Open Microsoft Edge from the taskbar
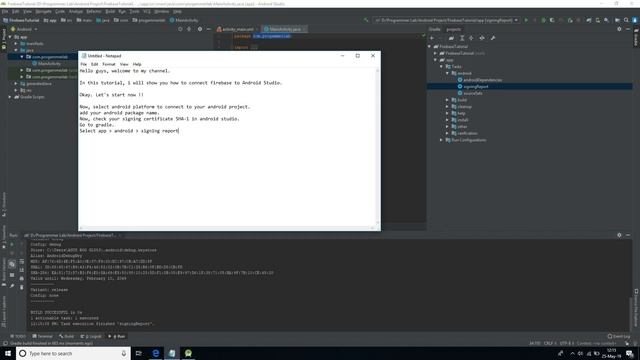This screenshot has width=640, height=360. click(156, 353)
